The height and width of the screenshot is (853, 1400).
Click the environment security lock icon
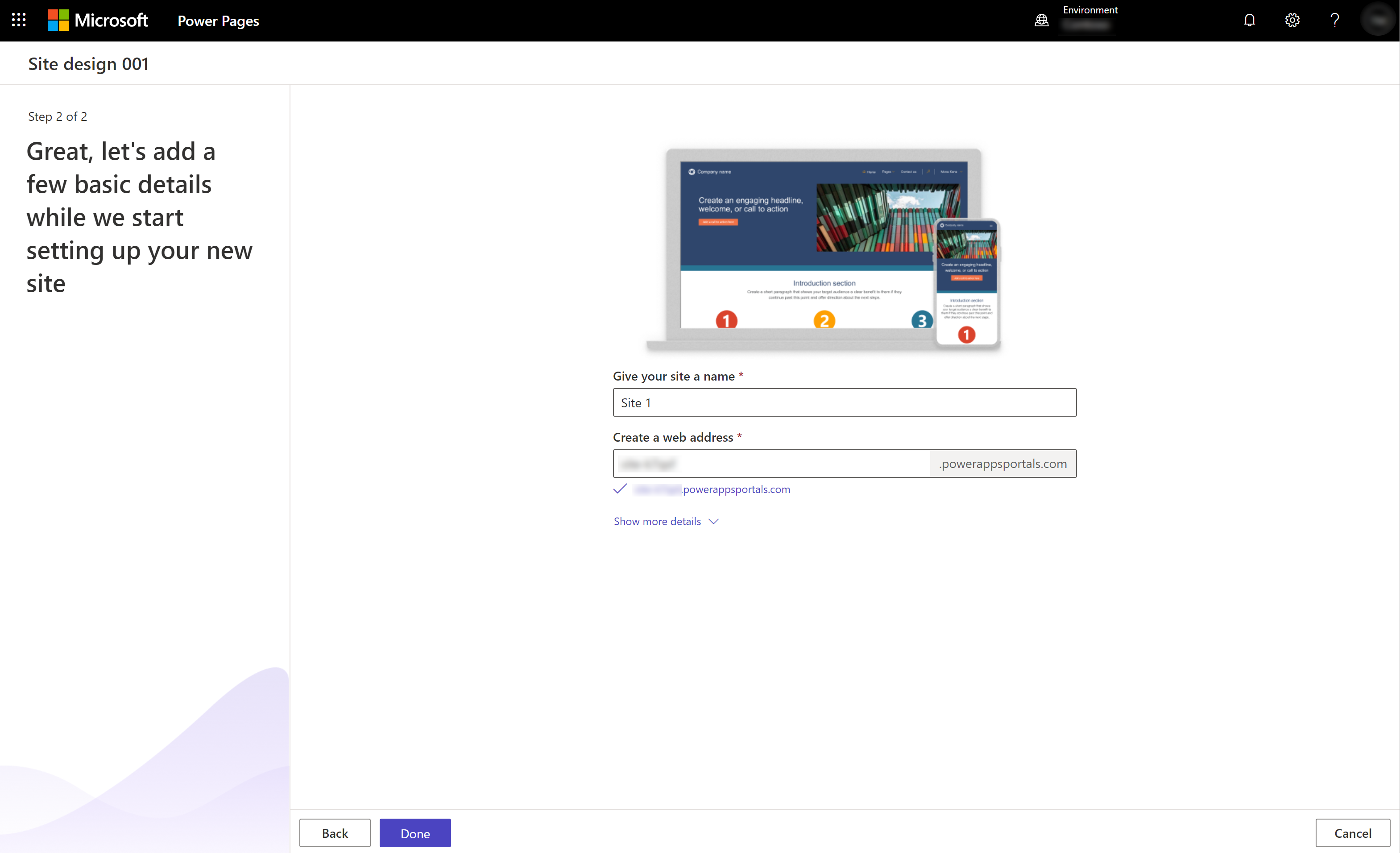pyautogui.click(x=1043, y=20)
